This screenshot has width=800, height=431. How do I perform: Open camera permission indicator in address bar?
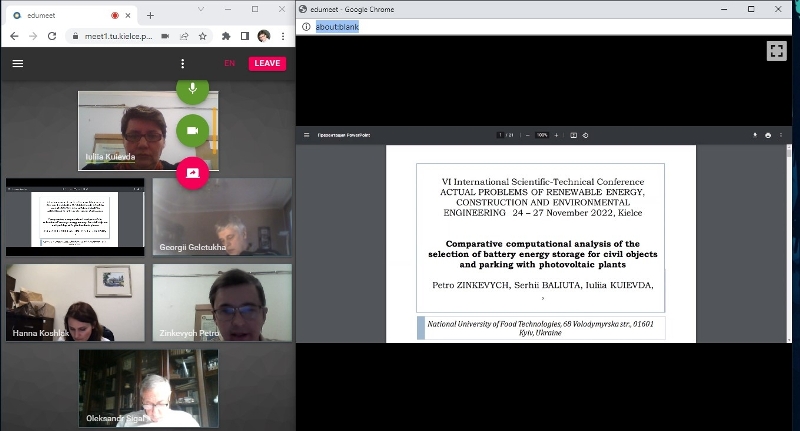(x=165, y=36)
